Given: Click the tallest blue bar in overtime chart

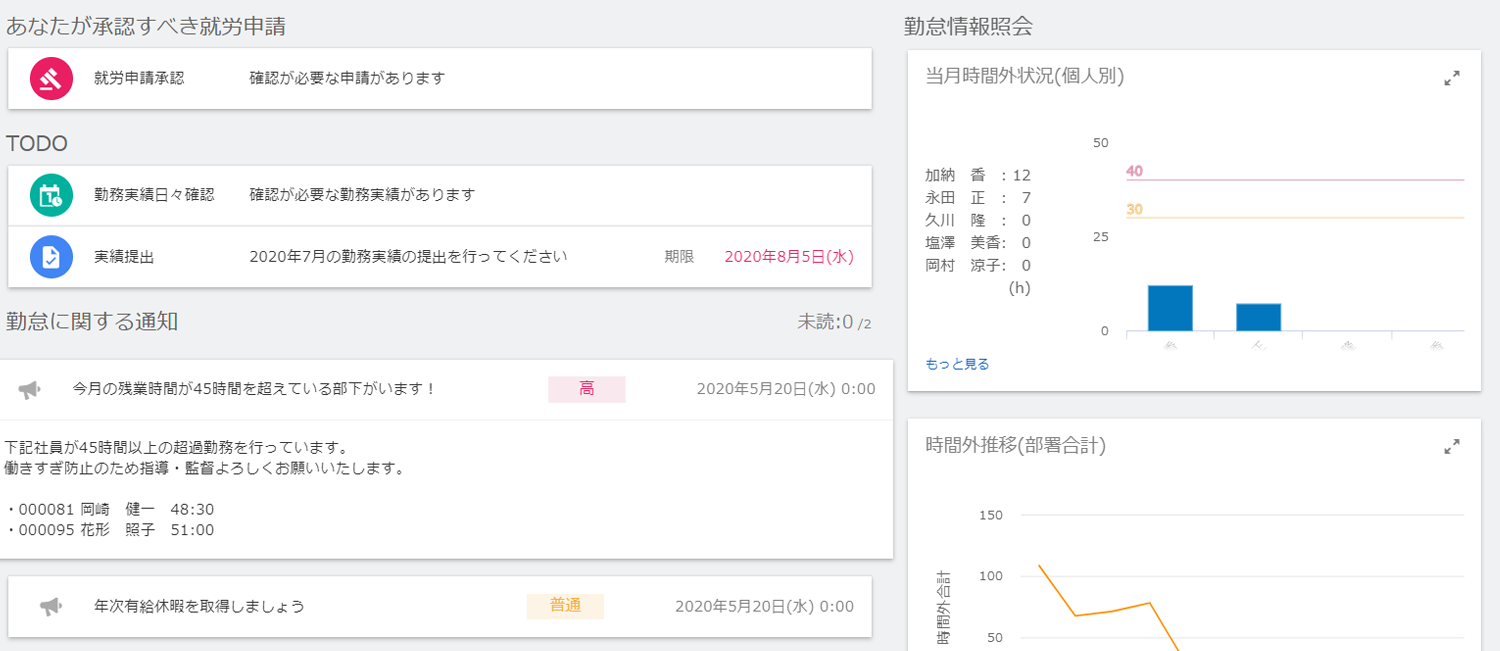Looking at the screenshot, I should coord(1170,308).
